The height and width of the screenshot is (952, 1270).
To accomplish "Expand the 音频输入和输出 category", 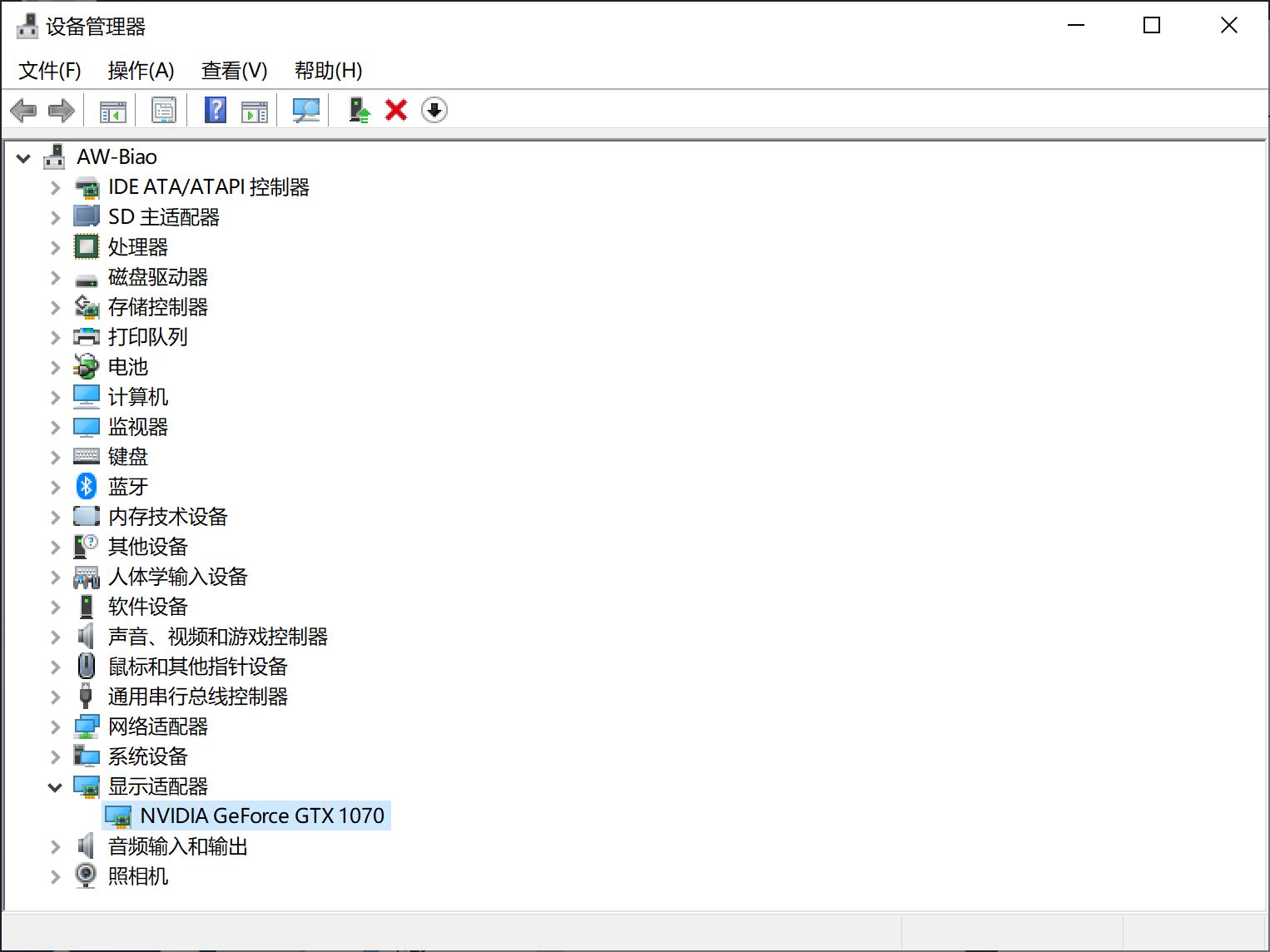I will [56, 846].
